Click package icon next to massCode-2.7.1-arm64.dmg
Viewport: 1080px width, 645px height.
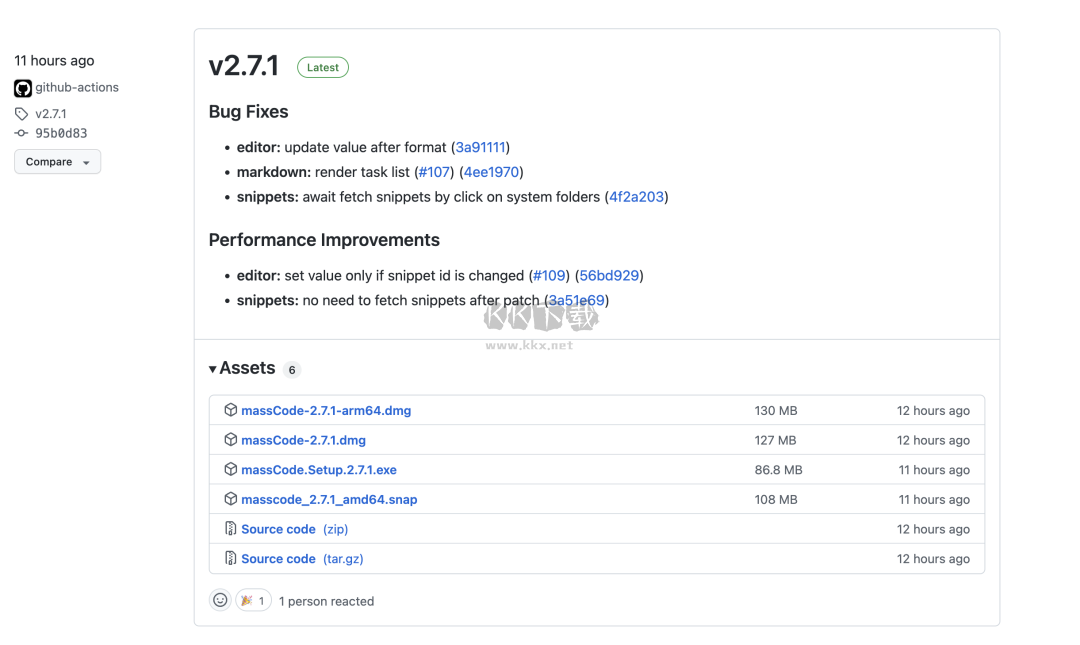click(x=230, y=410)
